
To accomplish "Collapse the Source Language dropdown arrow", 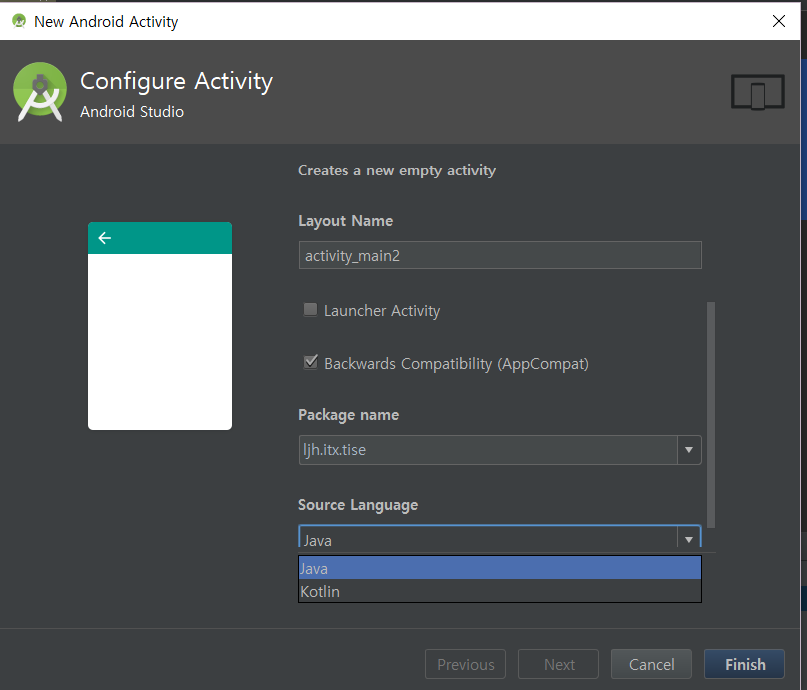I will click(x=689, y=539).
